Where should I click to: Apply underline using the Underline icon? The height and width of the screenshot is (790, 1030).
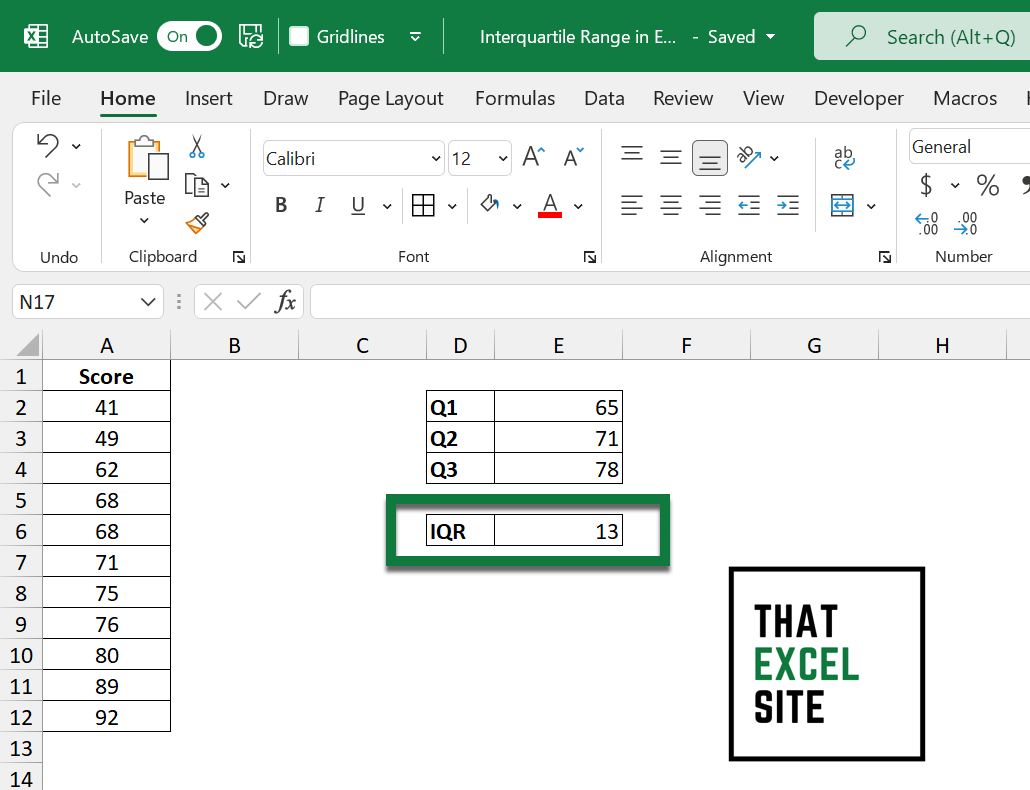(357, 205)
